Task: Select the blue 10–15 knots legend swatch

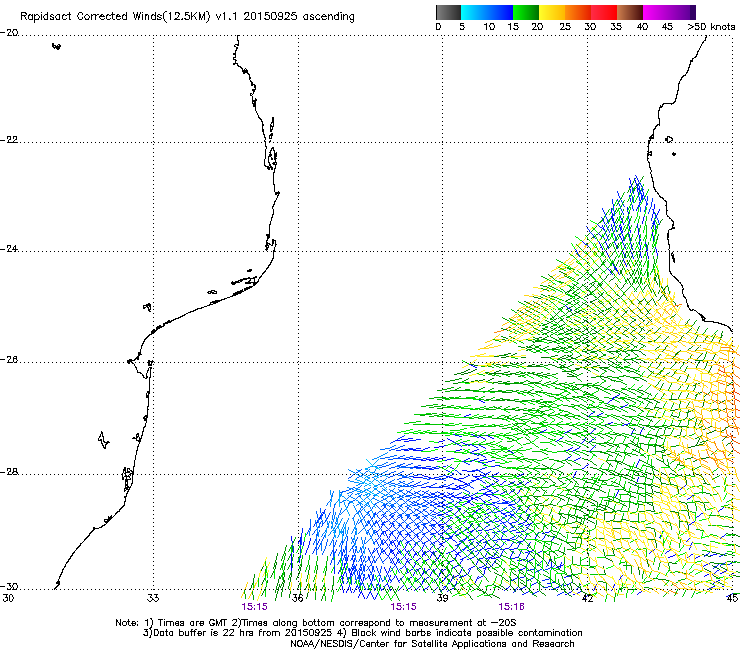Action: (500, 12)
